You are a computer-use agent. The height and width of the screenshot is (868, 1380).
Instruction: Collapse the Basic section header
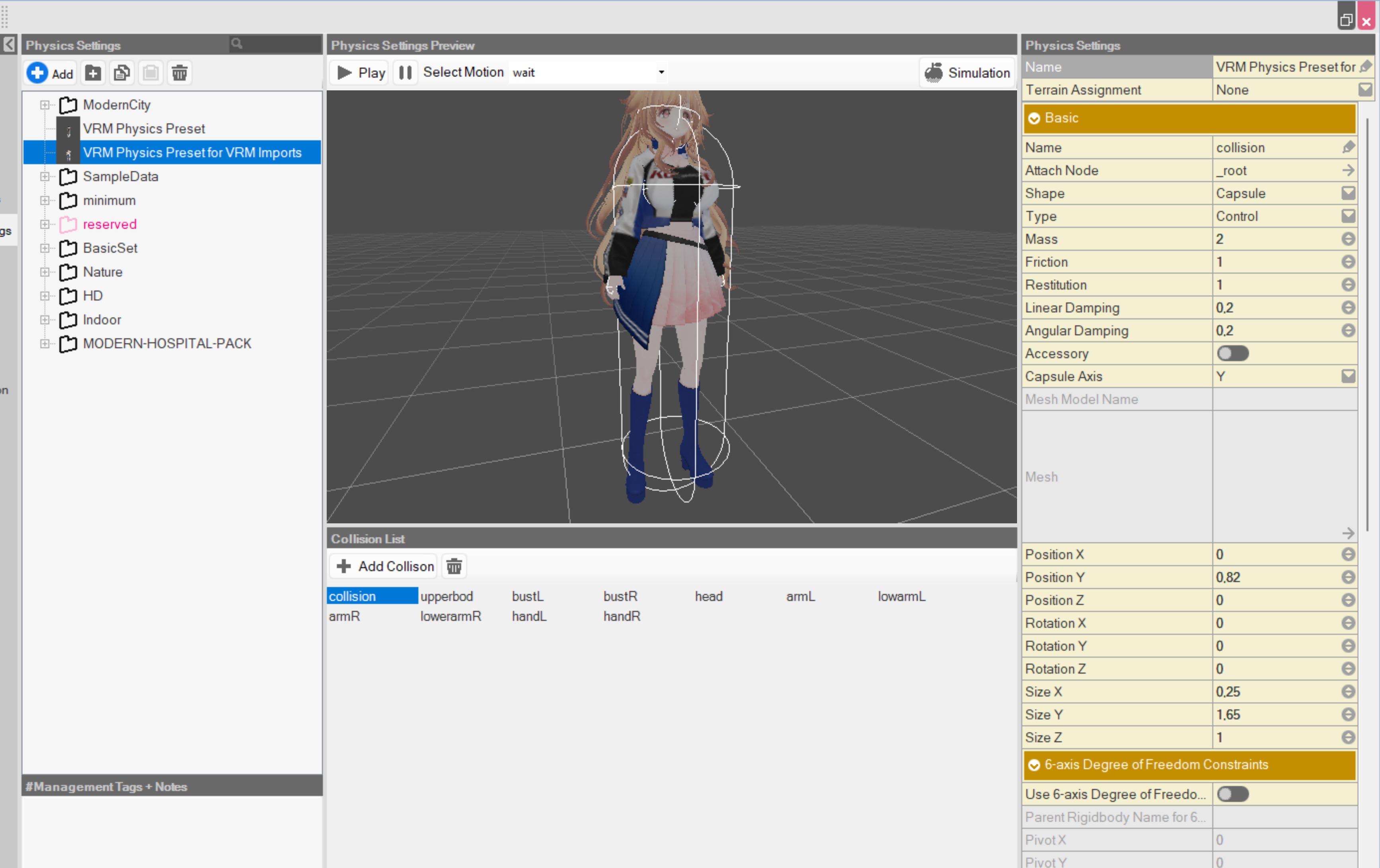1034,118
